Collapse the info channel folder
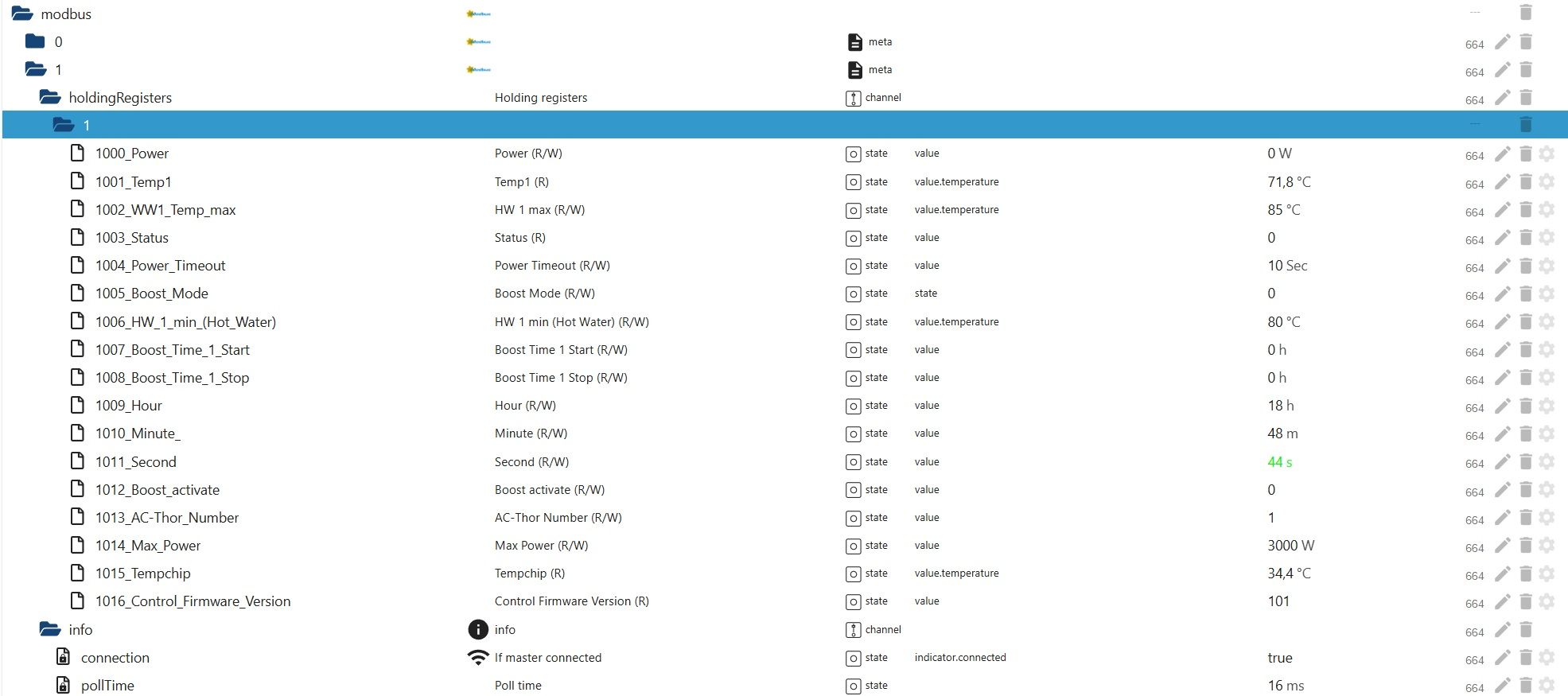 pyautogui.click(x=50, y=630)
